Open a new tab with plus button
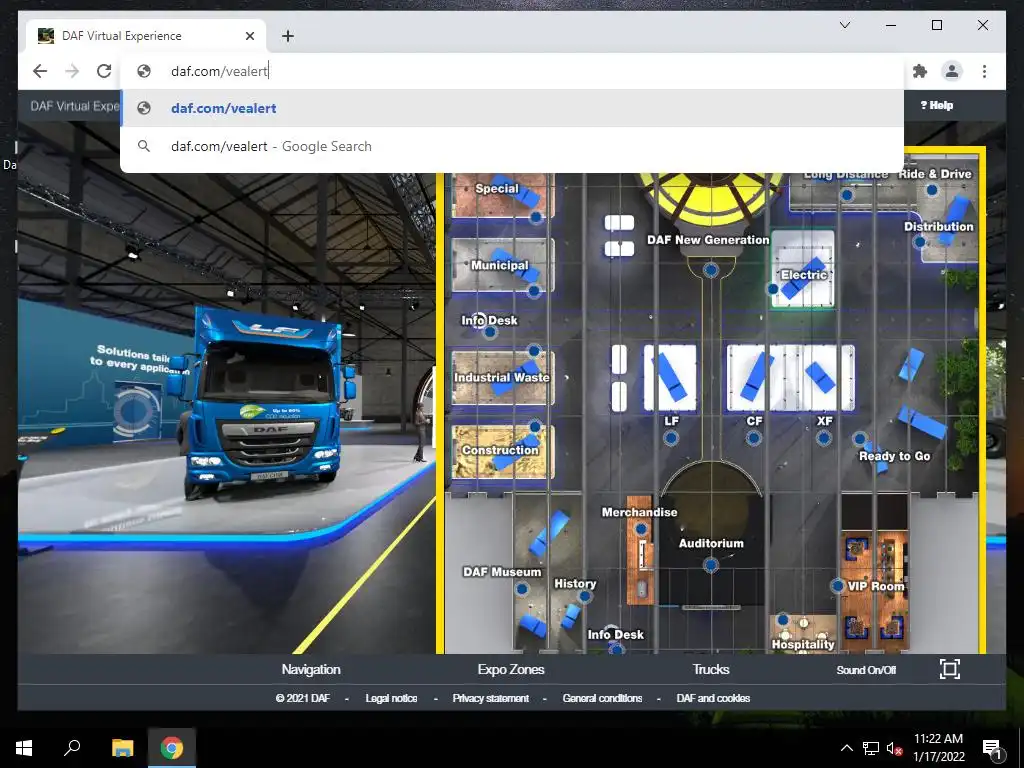 tap(288, 36)
